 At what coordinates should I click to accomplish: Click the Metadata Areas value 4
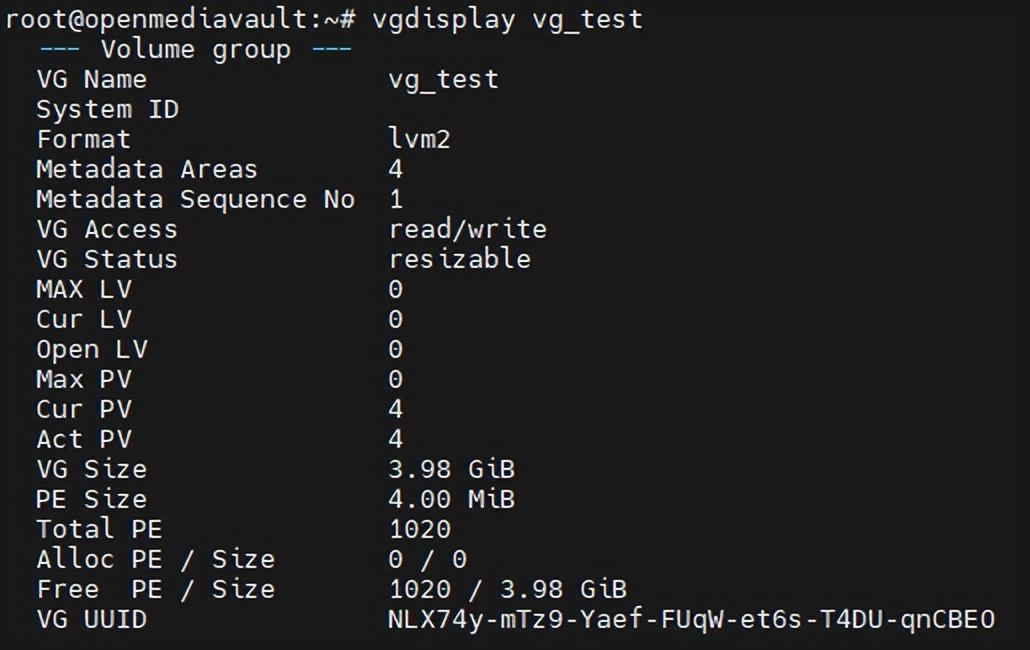point(395,169)
